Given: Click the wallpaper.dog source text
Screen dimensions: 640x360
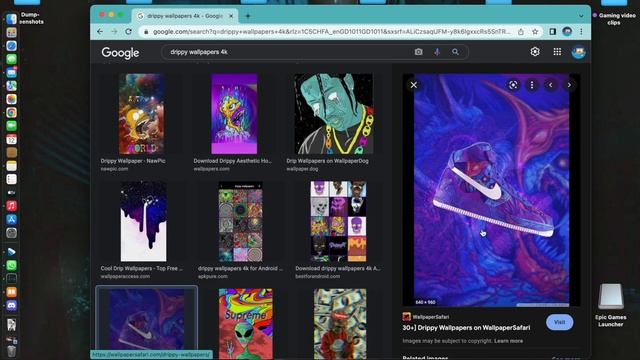Looking at the screenshot, I should click(302, 169).
